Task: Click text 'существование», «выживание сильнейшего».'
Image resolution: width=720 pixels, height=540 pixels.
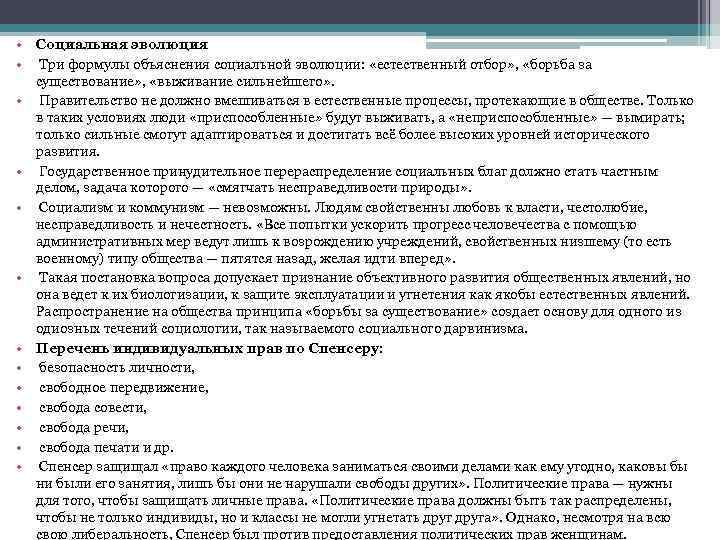Action: click(x=186, y=81)
